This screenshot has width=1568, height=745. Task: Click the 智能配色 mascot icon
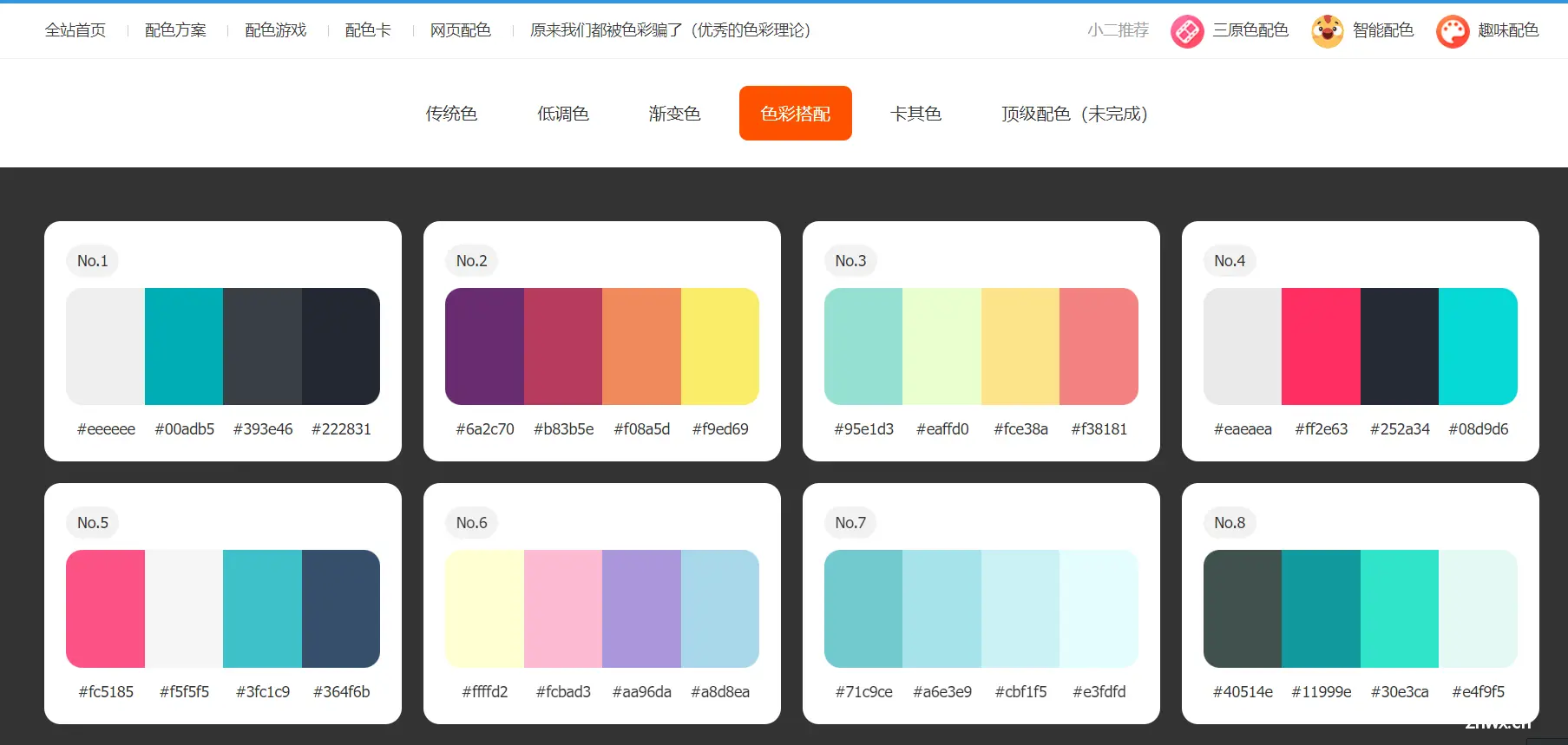[x=1328, y=31]
